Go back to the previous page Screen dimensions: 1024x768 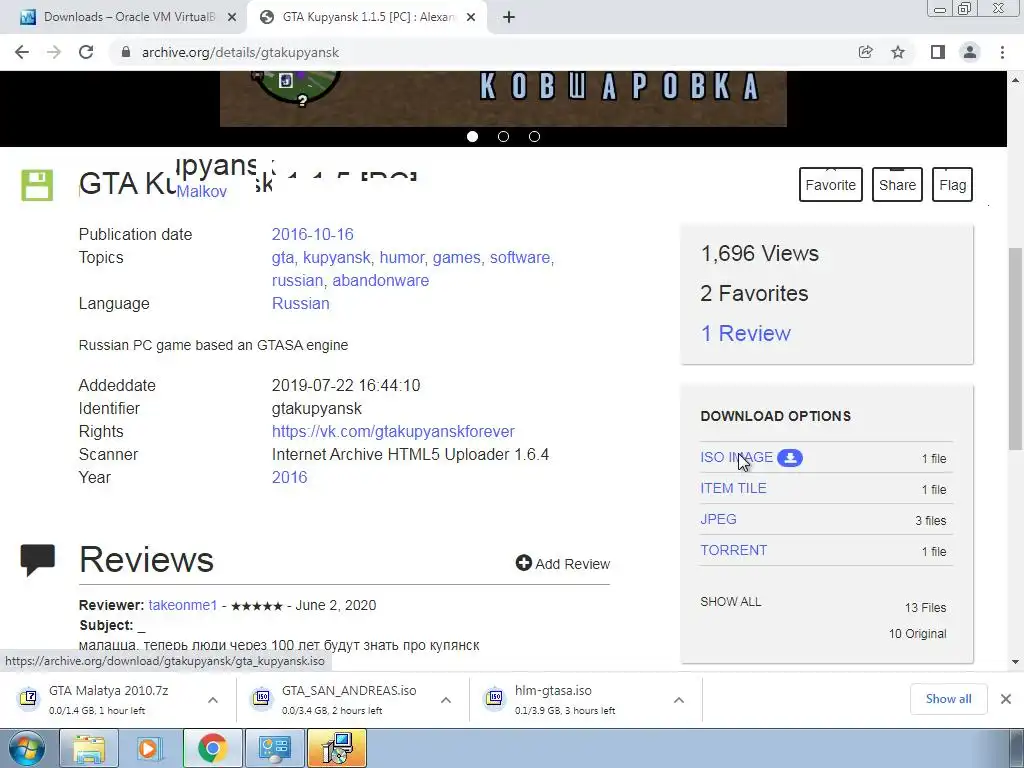coord(22,52)
